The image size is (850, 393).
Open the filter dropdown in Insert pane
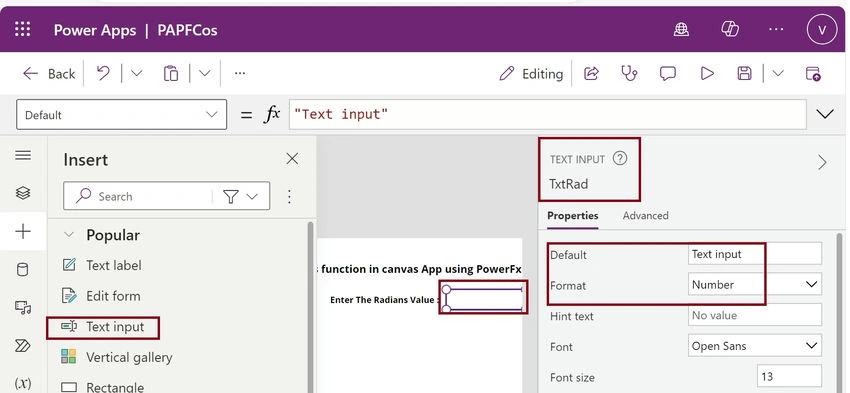point(240,196)
